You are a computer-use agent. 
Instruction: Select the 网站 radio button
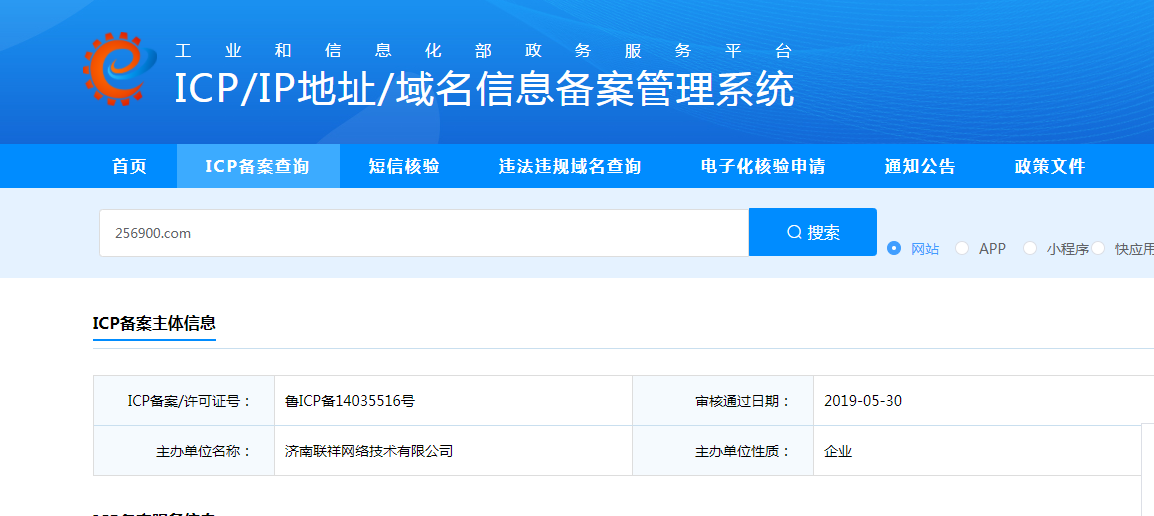pos(894,248)
